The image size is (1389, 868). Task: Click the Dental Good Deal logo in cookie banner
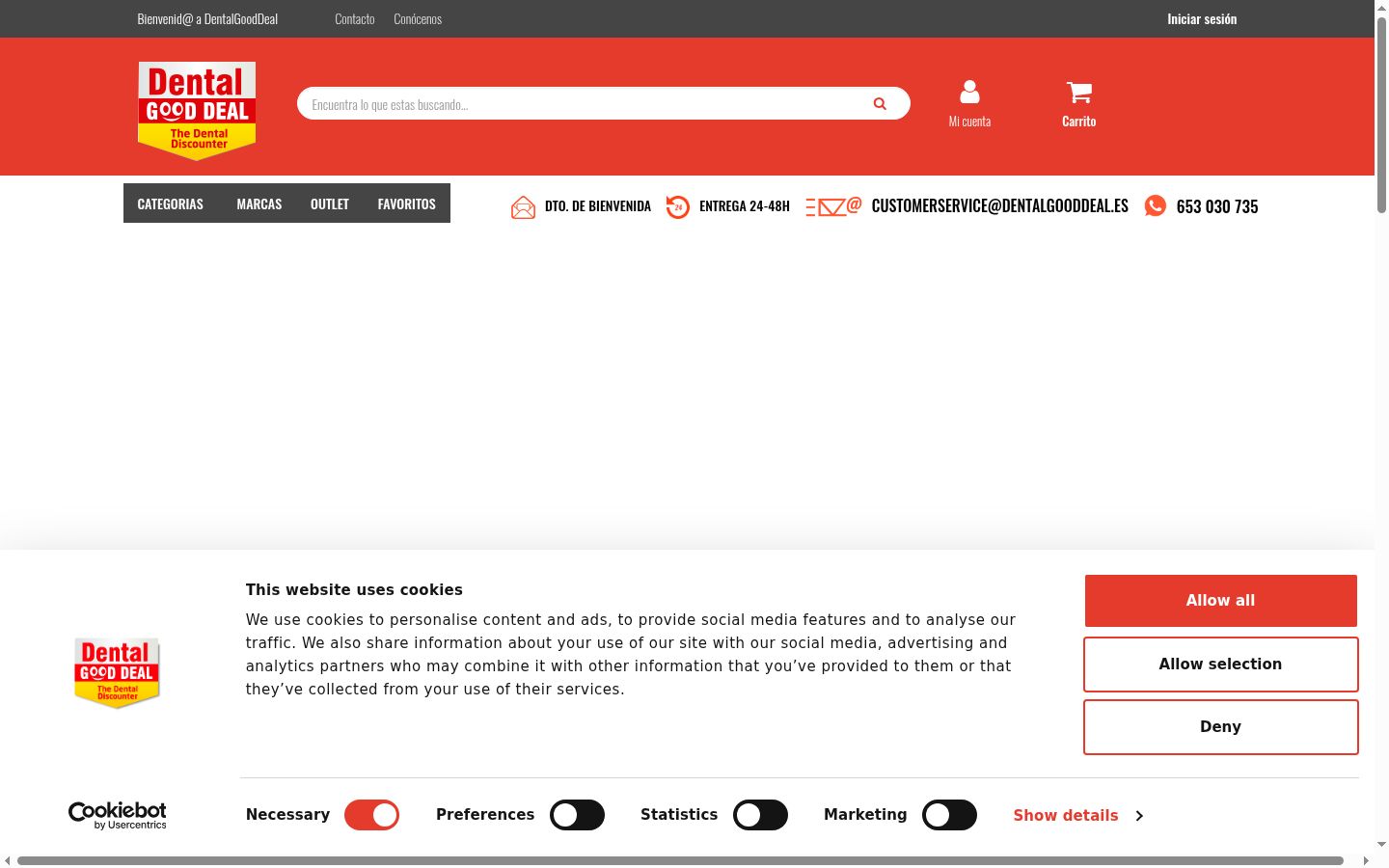[x=117, y=673]
